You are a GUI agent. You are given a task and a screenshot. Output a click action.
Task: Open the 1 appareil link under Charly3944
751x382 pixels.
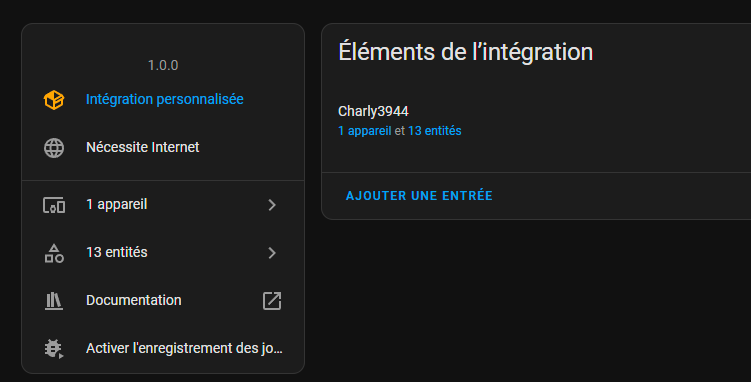click(x=364, y=131)
